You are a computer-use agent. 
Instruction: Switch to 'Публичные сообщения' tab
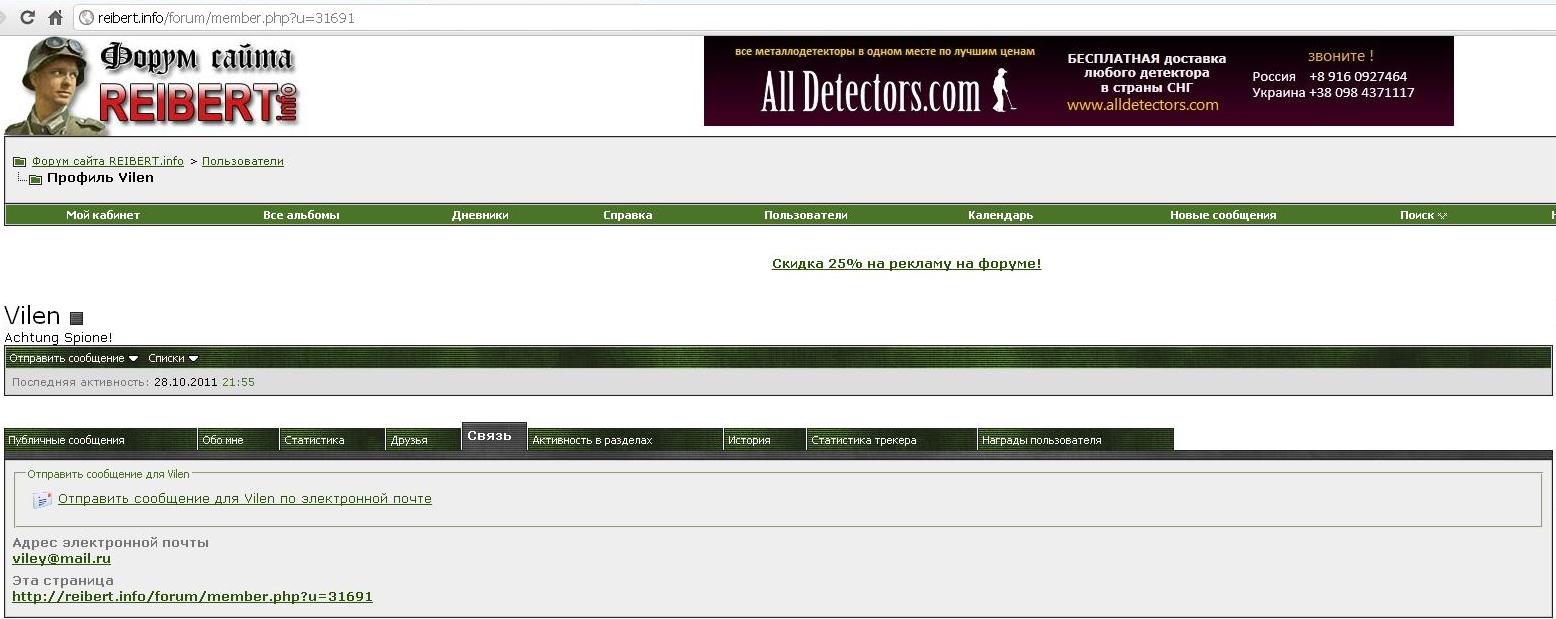[101, 439]
